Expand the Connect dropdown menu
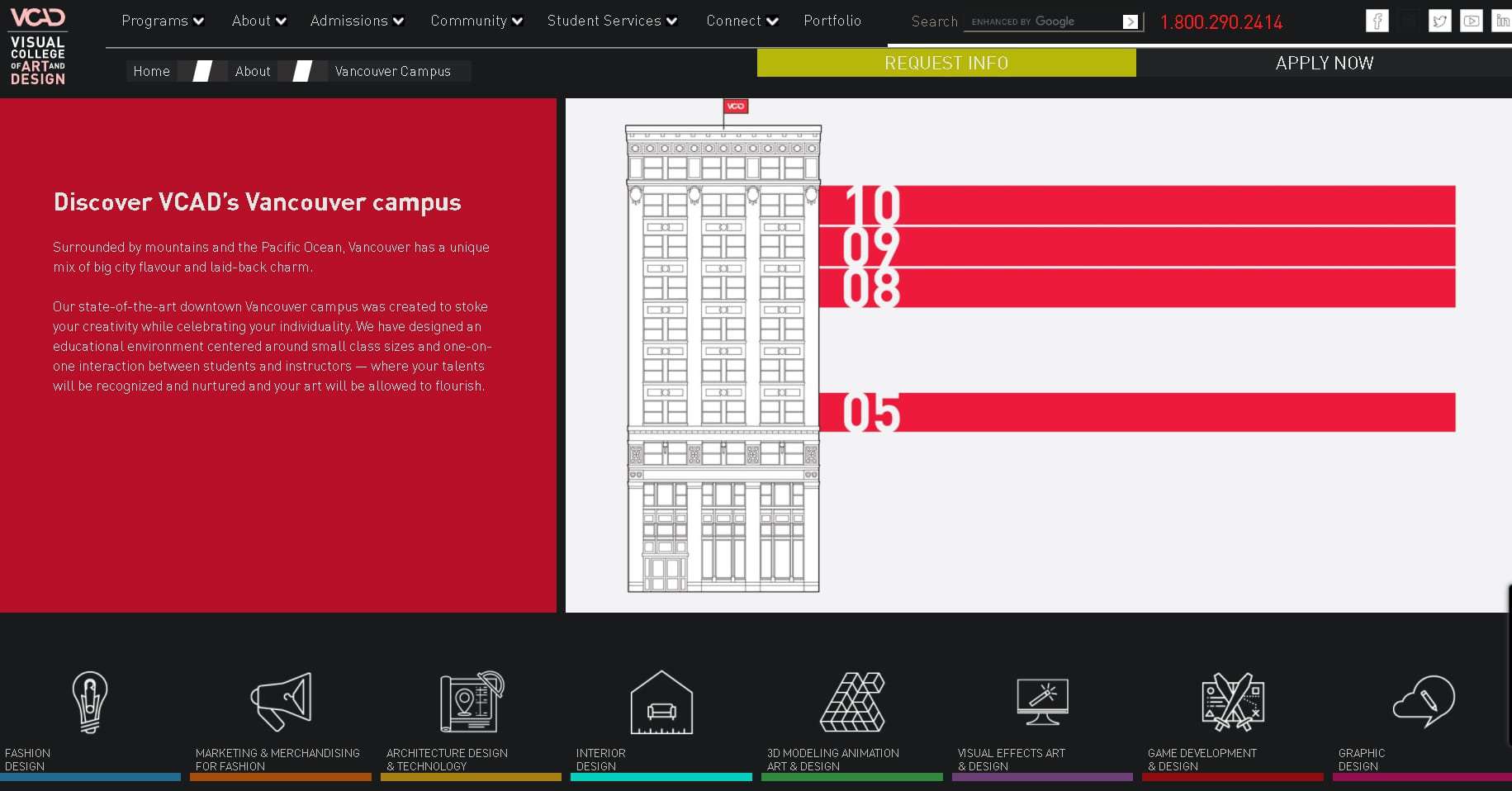Image resolution: width=1512 pixels, height=791 pixels. 742,21
